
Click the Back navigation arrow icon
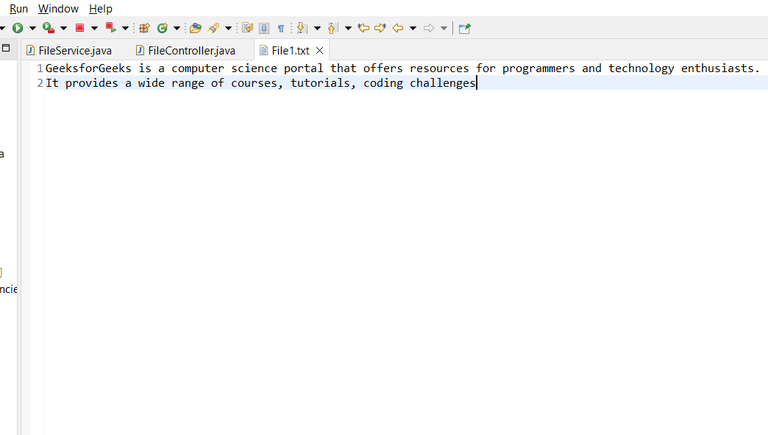(398, 28)
